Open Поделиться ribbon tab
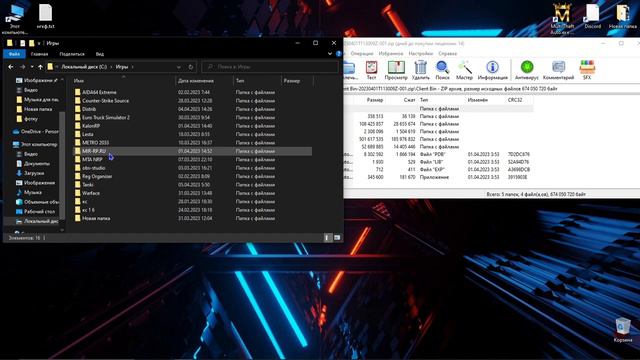The image size is (640, 360). coord(72,54)
